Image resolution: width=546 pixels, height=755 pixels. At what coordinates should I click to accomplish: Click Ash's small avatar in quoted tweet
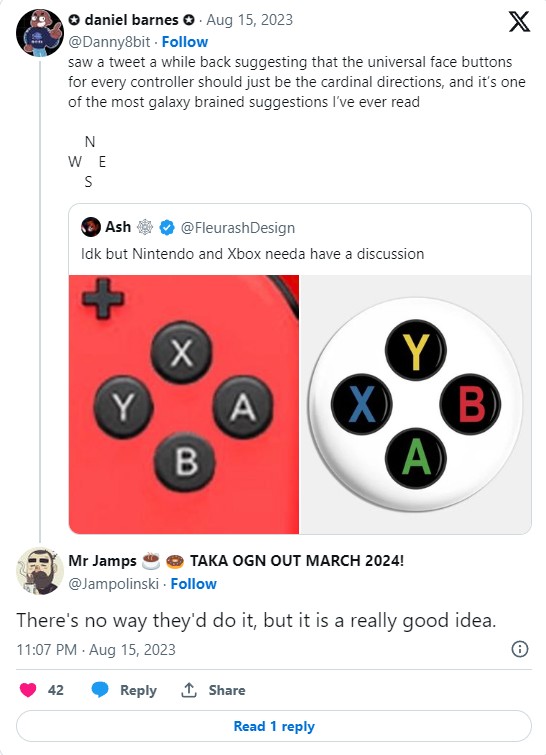point(91,227)
